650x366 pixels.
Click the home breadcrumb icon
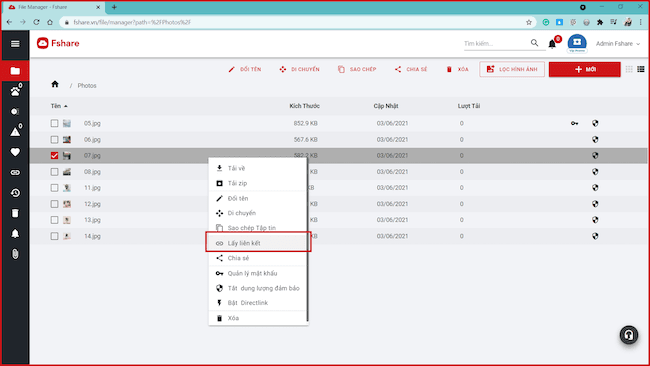tap(55, 85)
